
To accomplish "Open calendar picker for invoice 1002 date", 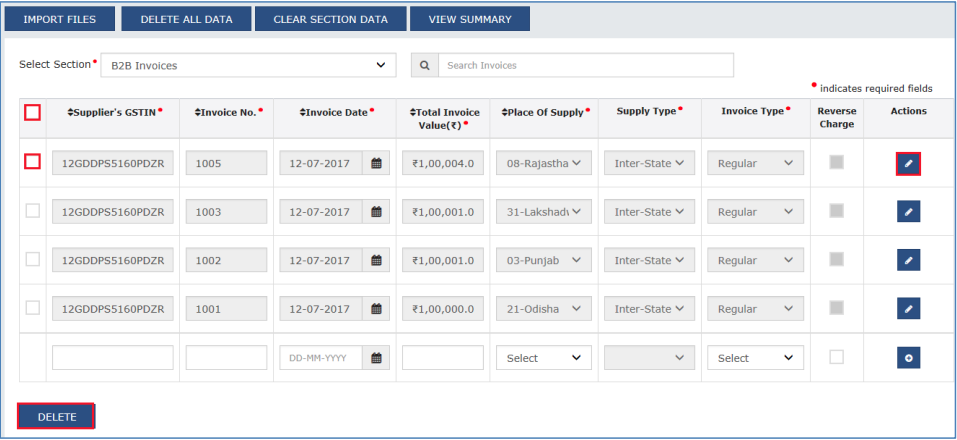I will pos(376,260).
